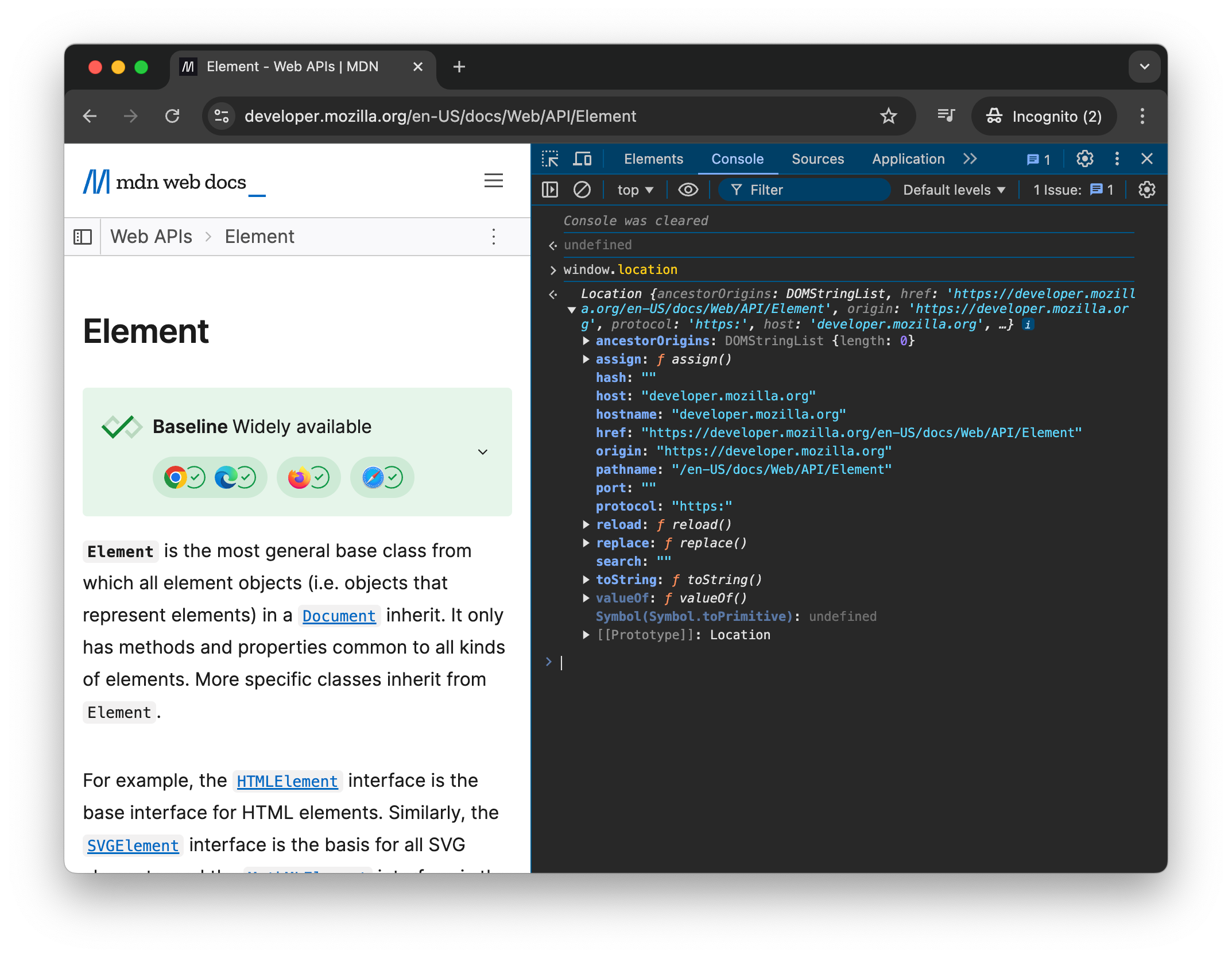
Task: Click the browser back arrow
Action: coord(90,117)
